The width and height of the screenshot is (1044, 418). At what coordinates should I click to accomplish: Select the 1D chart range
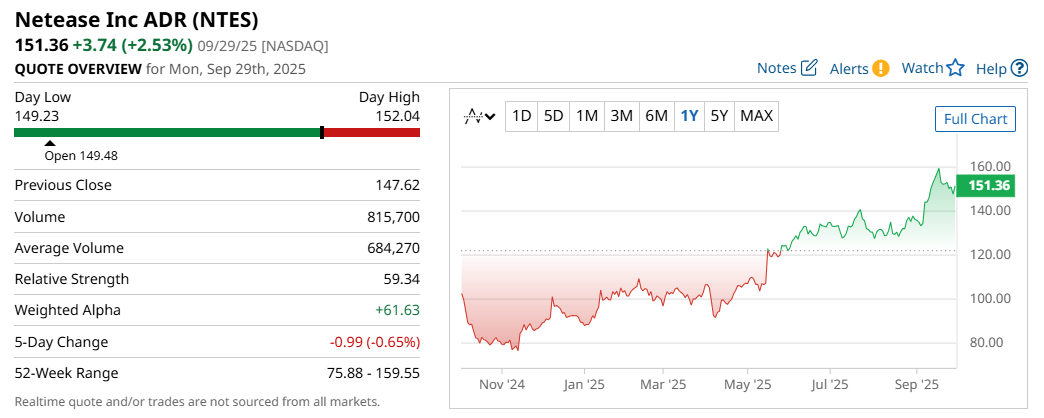click(x=521, y=116)
